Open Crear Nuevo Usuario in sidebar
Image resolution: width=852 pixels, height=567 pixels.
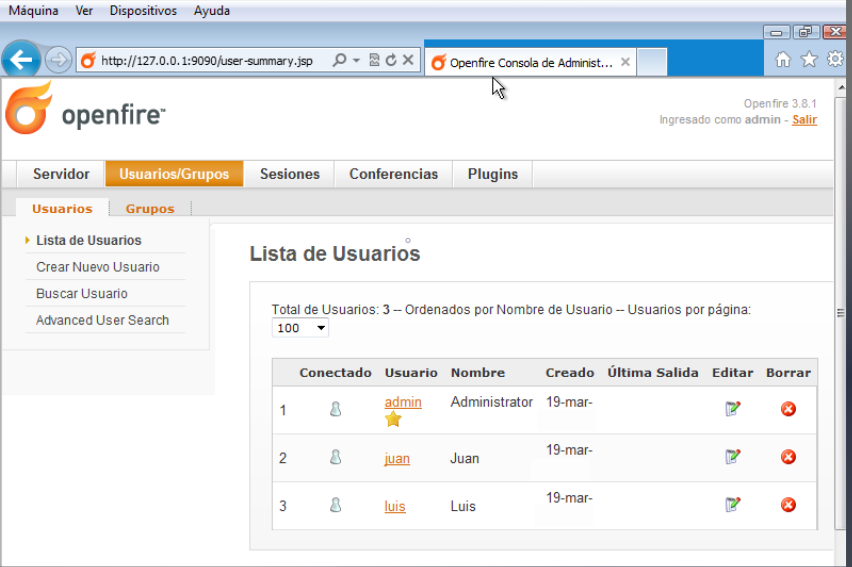97,267
